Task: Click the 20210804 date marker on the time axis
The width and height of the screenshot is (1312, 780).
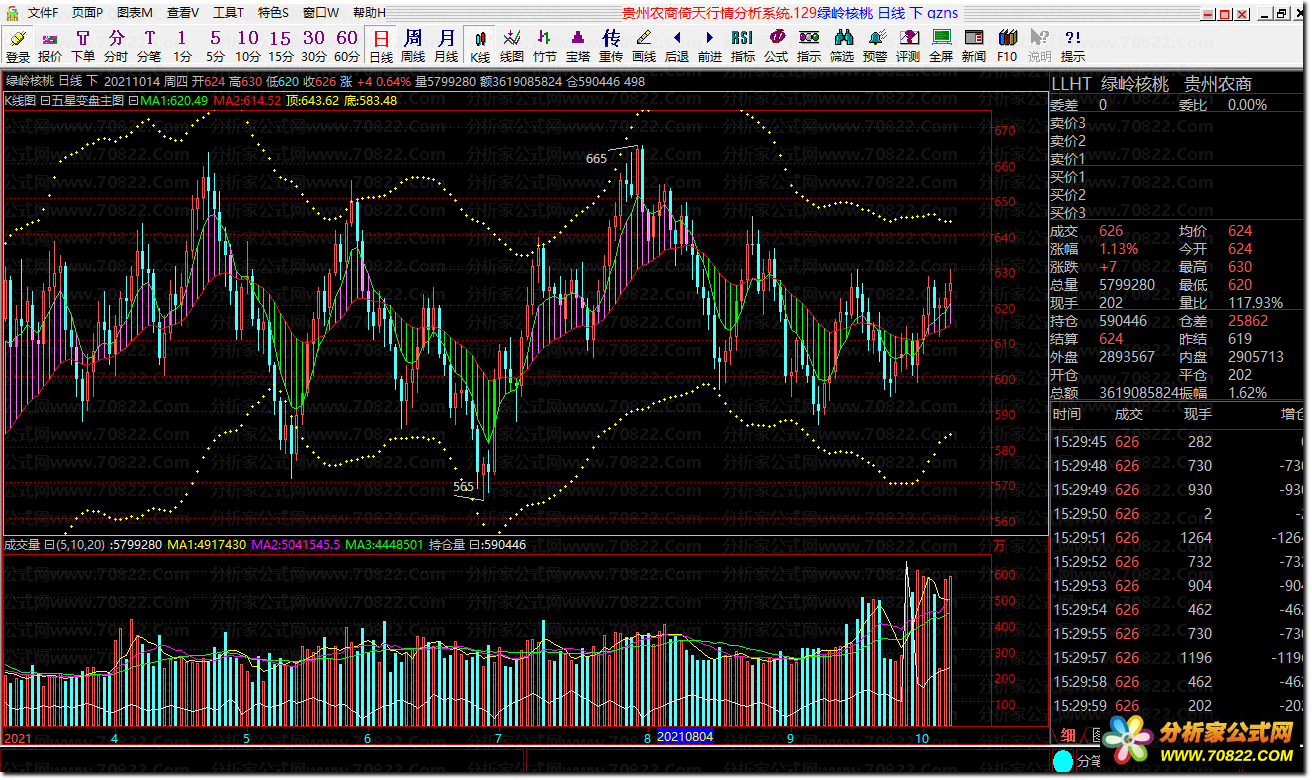Action: click(x=685, y=738)
